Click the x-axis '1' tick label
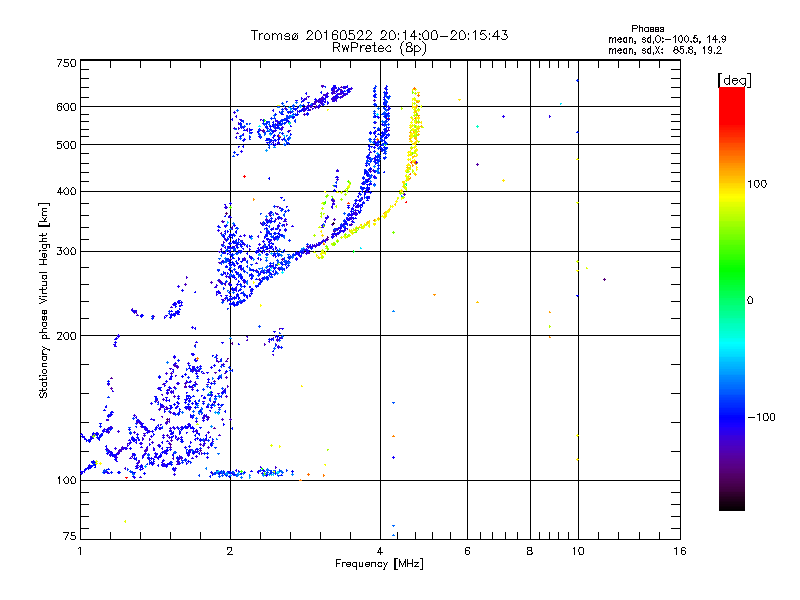 pyautogui.click(x=80, y=551)
